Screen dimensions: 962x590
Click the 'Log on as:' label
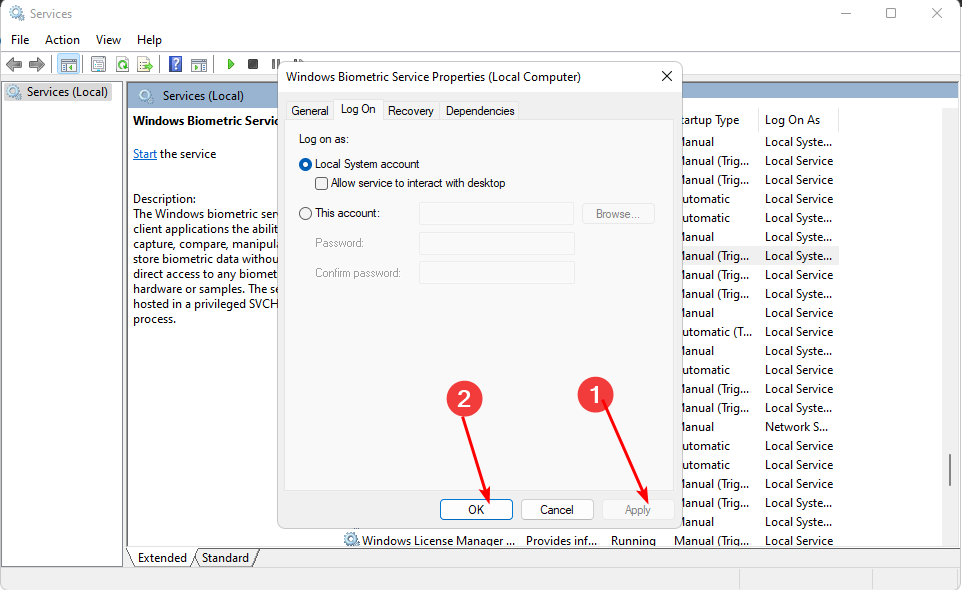(323, 139)
